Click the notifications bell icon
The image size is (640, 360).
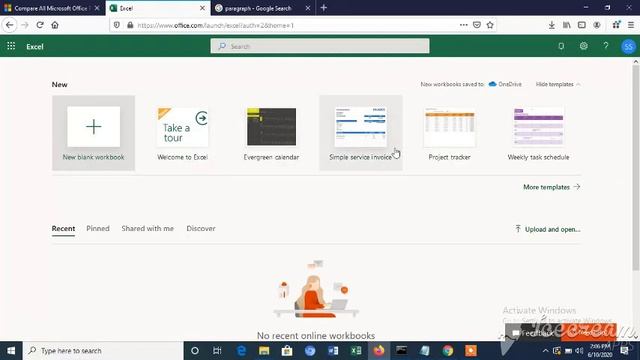pyautogui.click(x=561, y=46)
